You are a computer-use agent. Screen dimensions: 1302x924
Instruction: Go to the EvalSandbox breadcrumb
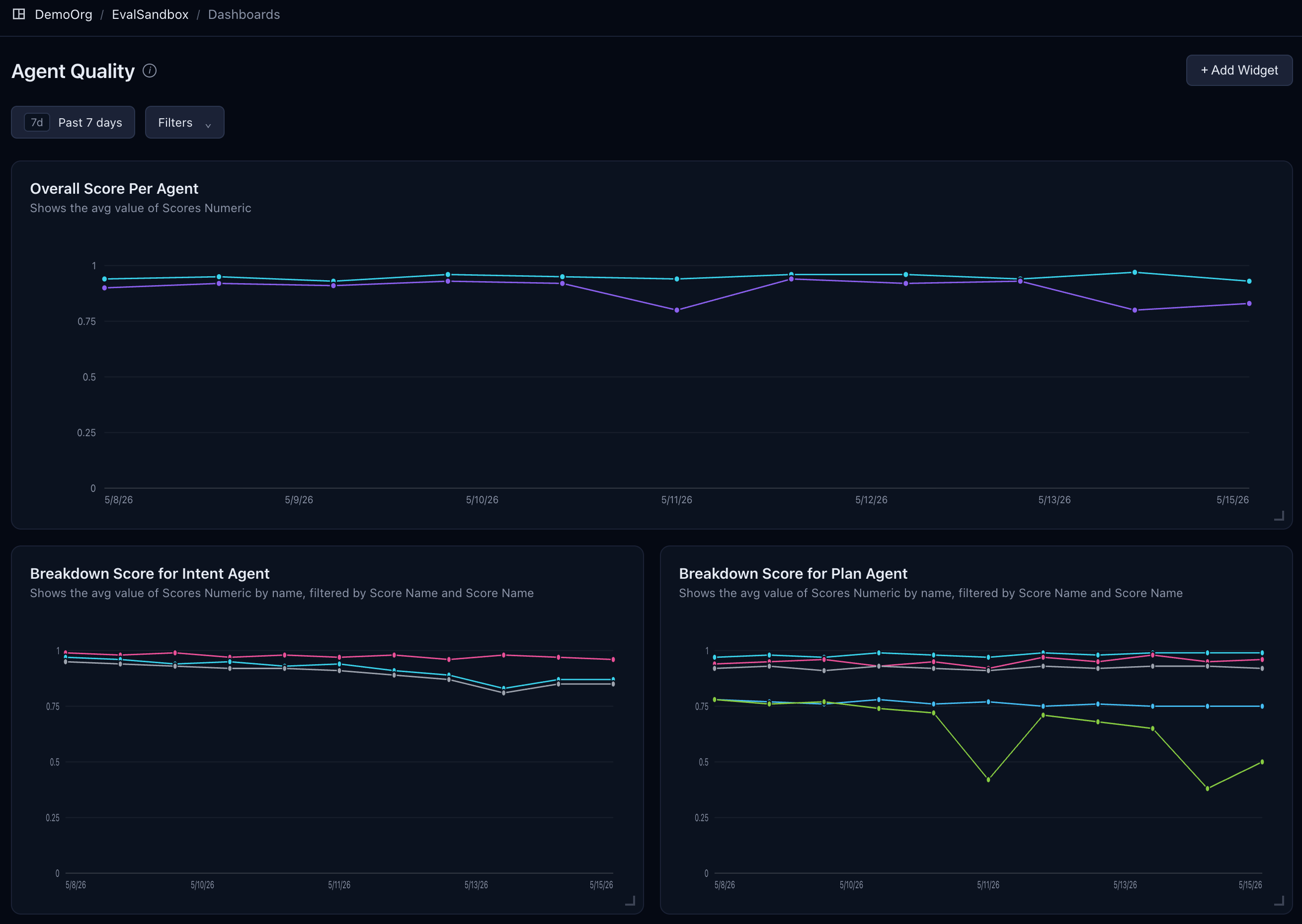tap(150, 14)
